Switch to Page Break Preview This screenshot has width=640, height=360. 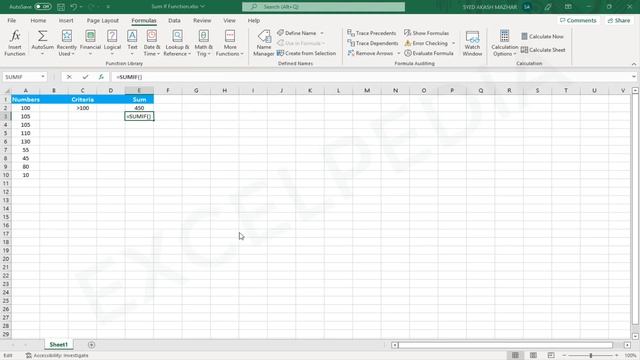pyautogui.click(x=551, y=356)
